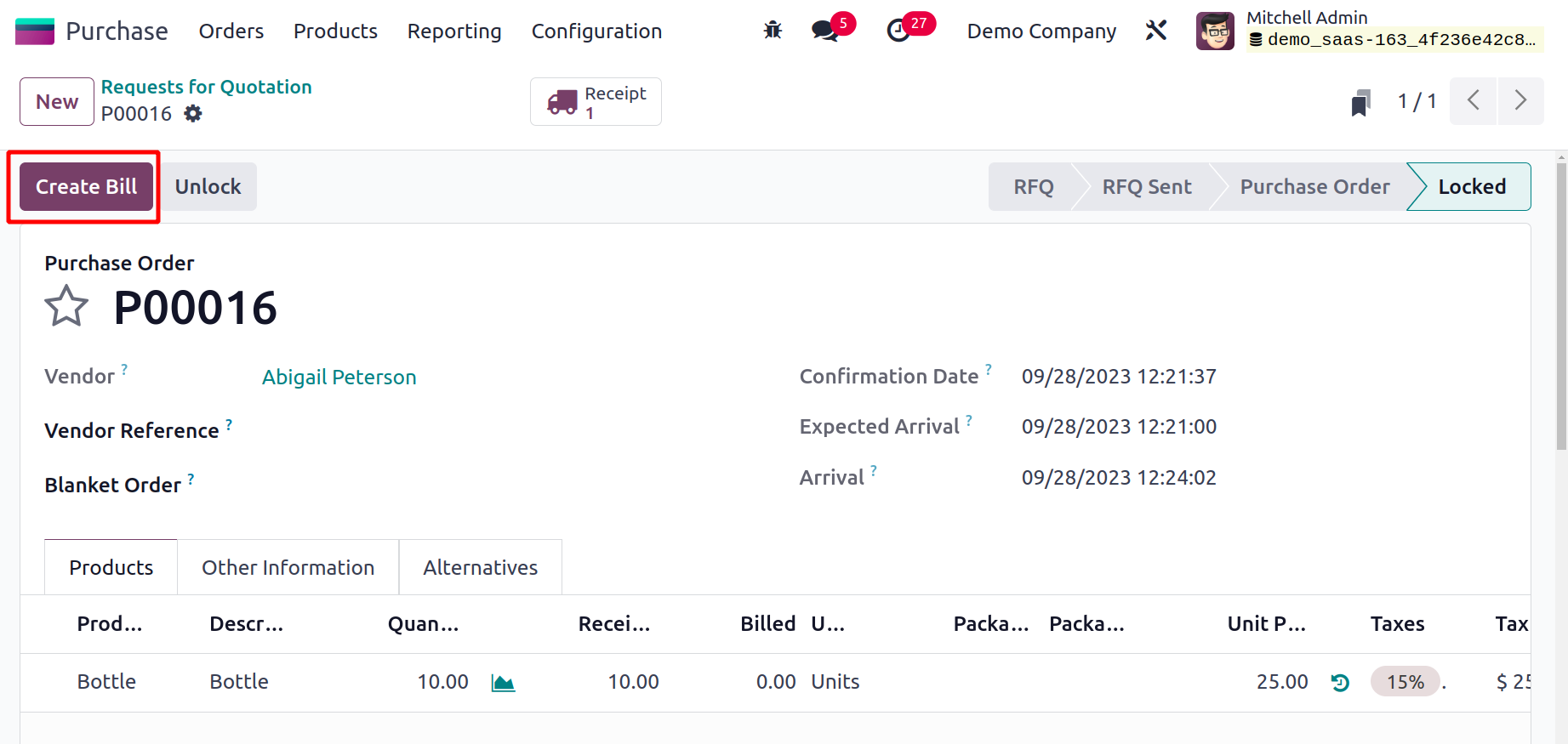Click the bookmark icon near pager
This screenshot has width=1568, height=744.
[1360, 103]
